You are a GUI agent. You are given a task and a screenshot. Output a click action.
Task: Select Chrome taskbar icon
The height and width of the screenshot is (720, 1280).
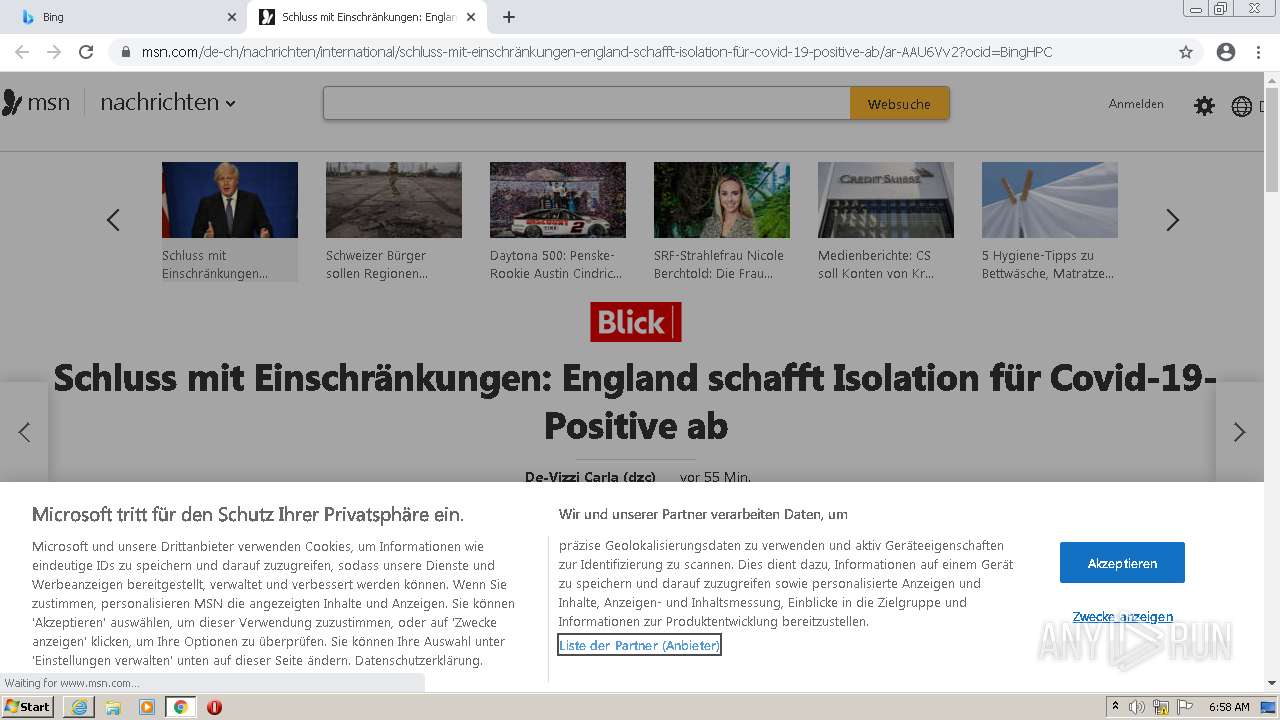point(180,707)
